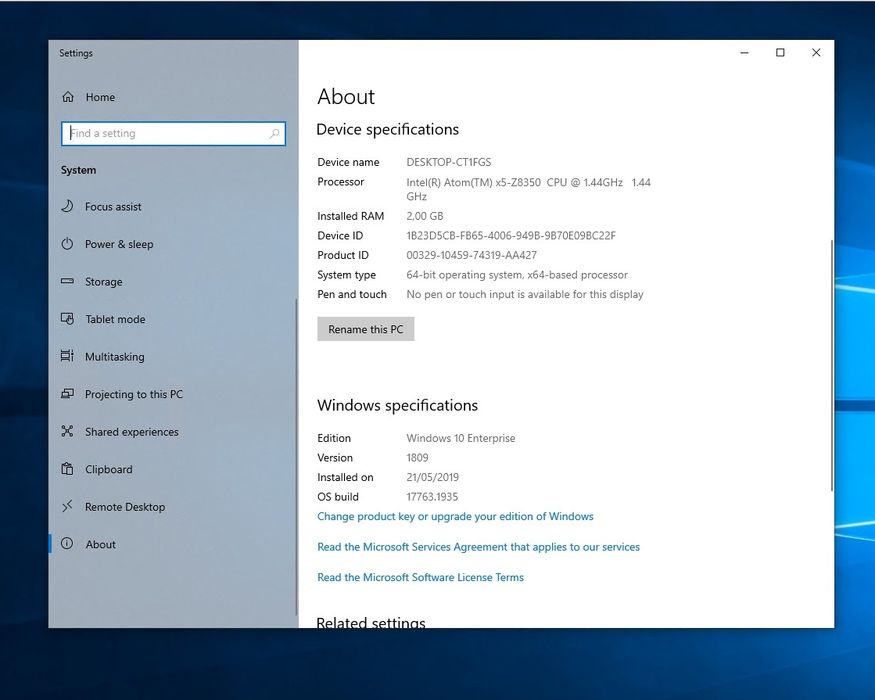Click the Tablet mode icon
Viewport: 875px width, 700px height.
click(67, 319)
